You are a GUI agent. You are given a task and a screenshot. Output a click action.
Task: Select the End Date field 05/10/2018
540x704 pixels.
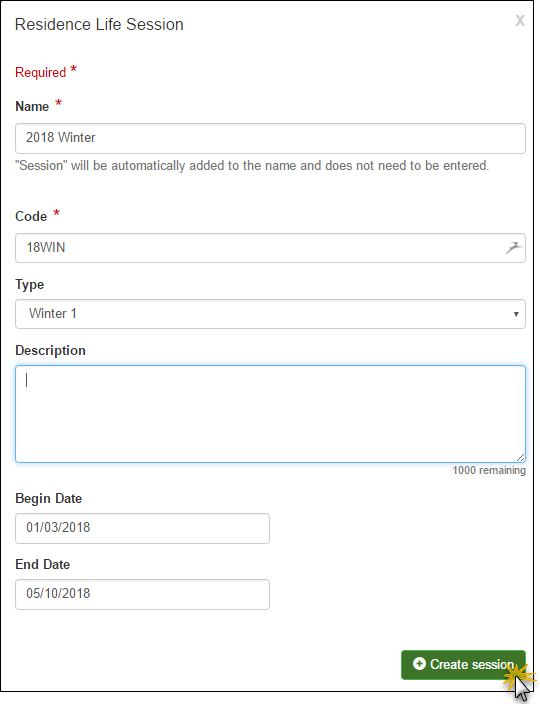pyautogui.click(x=142, y=594)
